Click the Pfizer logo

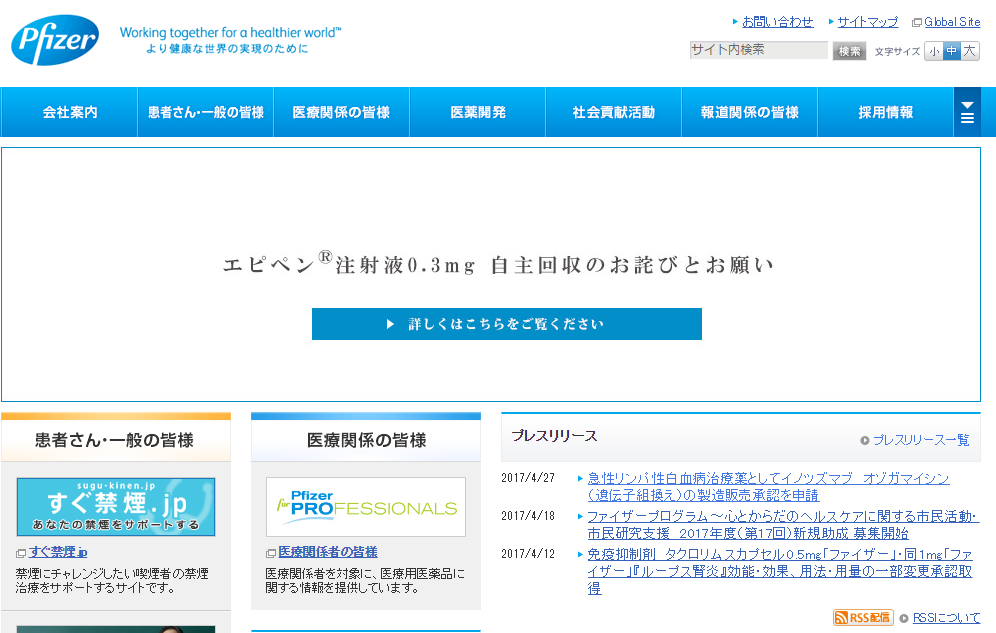tap(55, 40)
